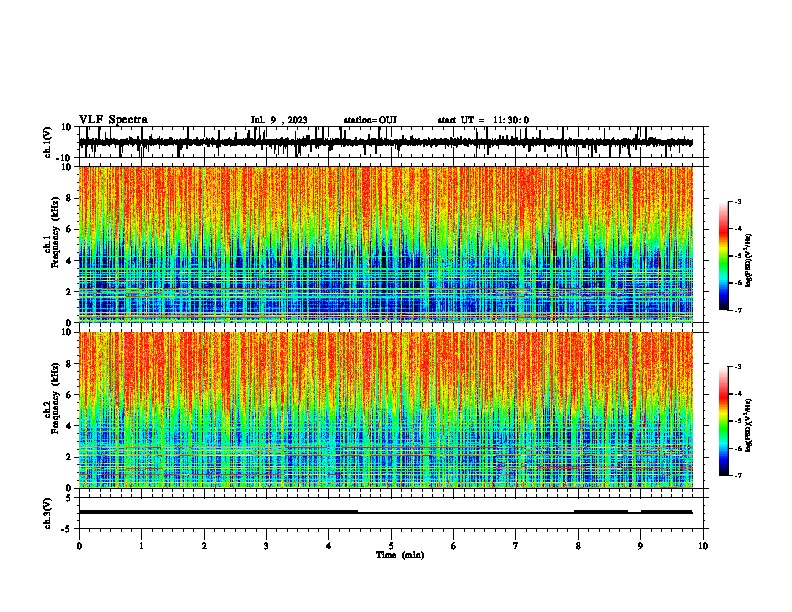Click the ch.1 colorbar "log(PSD)" label
The height and width of the screenshot is (612, 792).
tap(748, 261)
